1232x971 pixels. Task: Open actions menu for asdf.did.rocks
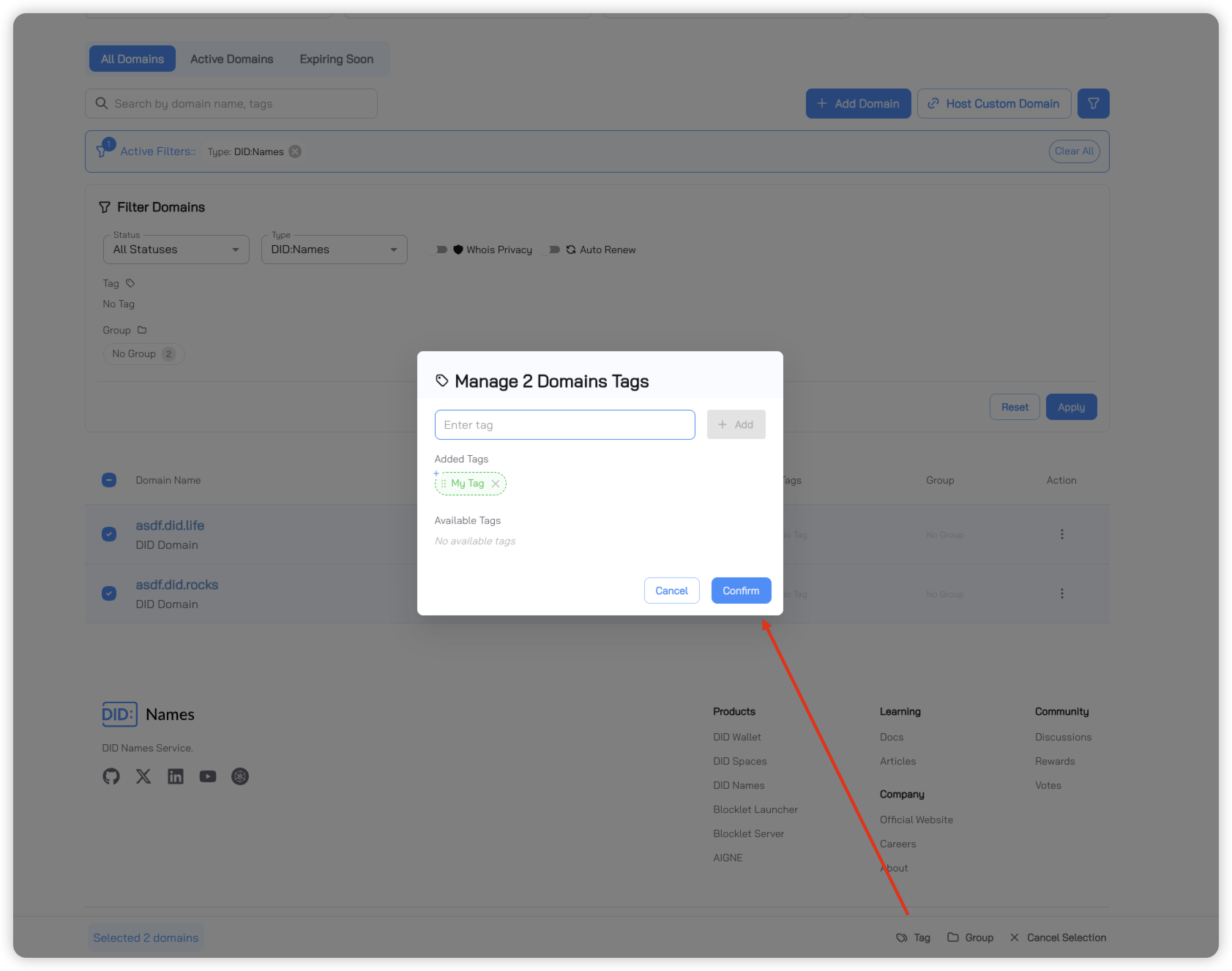point(1061,593)
